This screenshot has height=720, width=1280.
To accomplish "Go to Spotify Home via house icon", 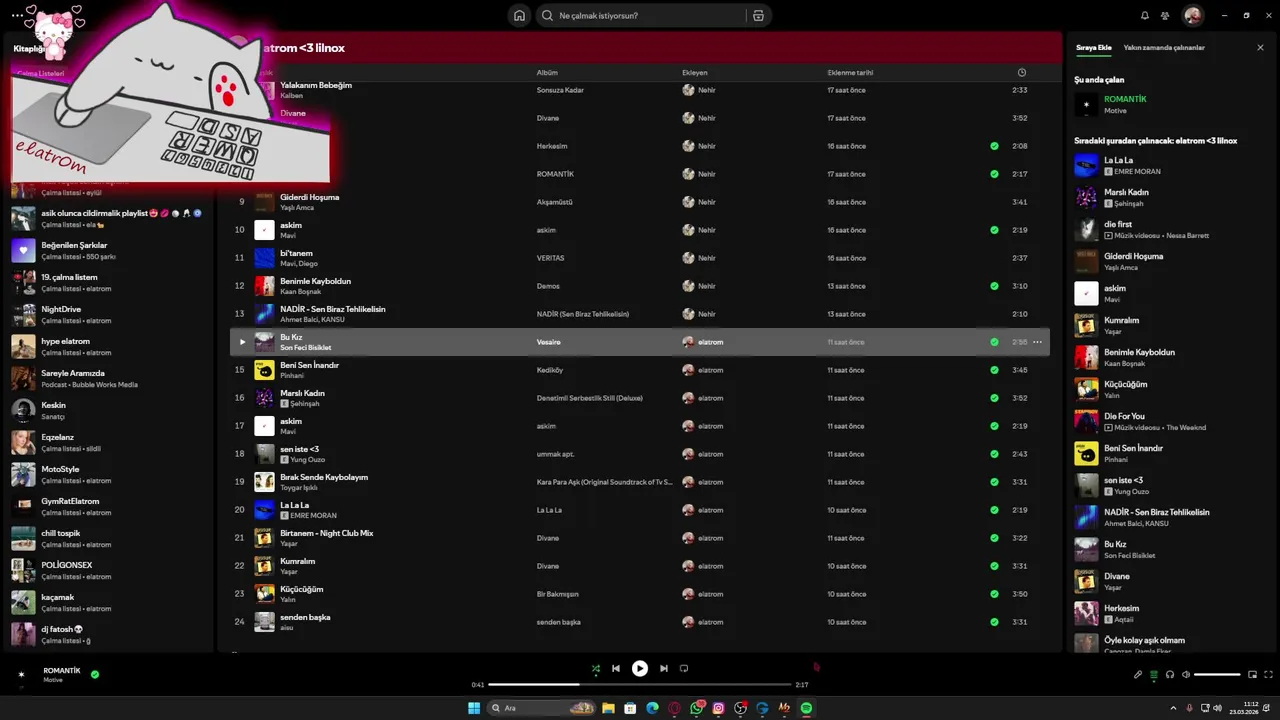I will [x=519, y=16].
